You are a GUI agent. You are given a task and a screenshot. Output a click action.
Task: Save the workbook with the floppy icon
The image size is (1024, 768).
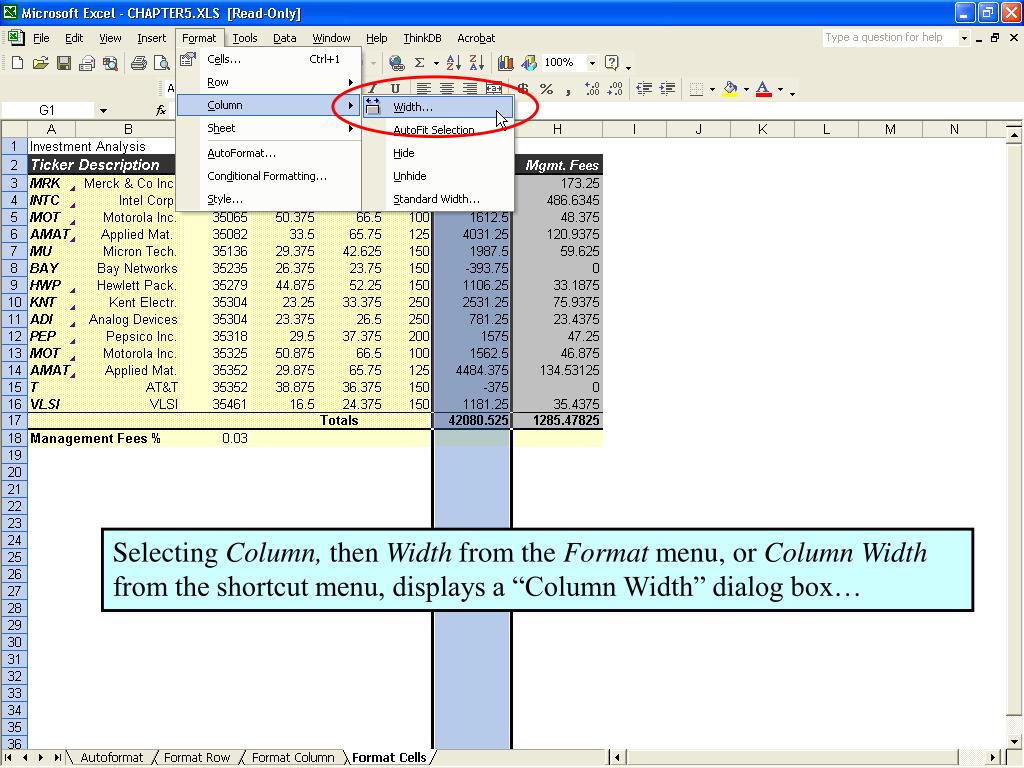coord(63,63)
